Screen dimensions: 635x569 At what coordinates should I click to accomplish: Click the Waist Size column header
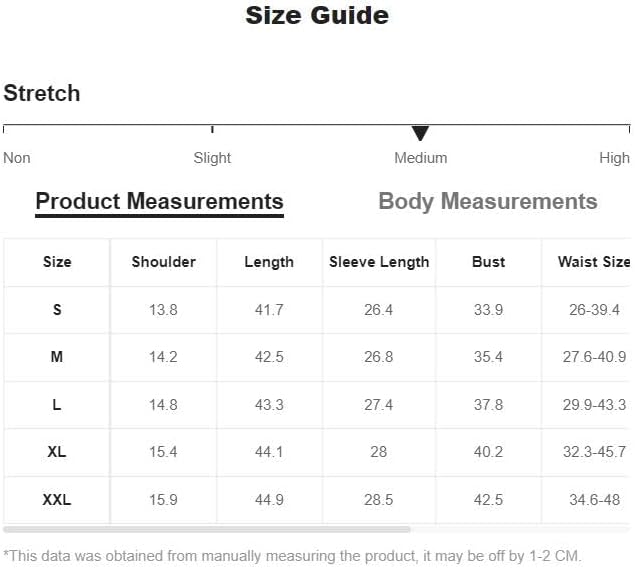coord(594,262)
